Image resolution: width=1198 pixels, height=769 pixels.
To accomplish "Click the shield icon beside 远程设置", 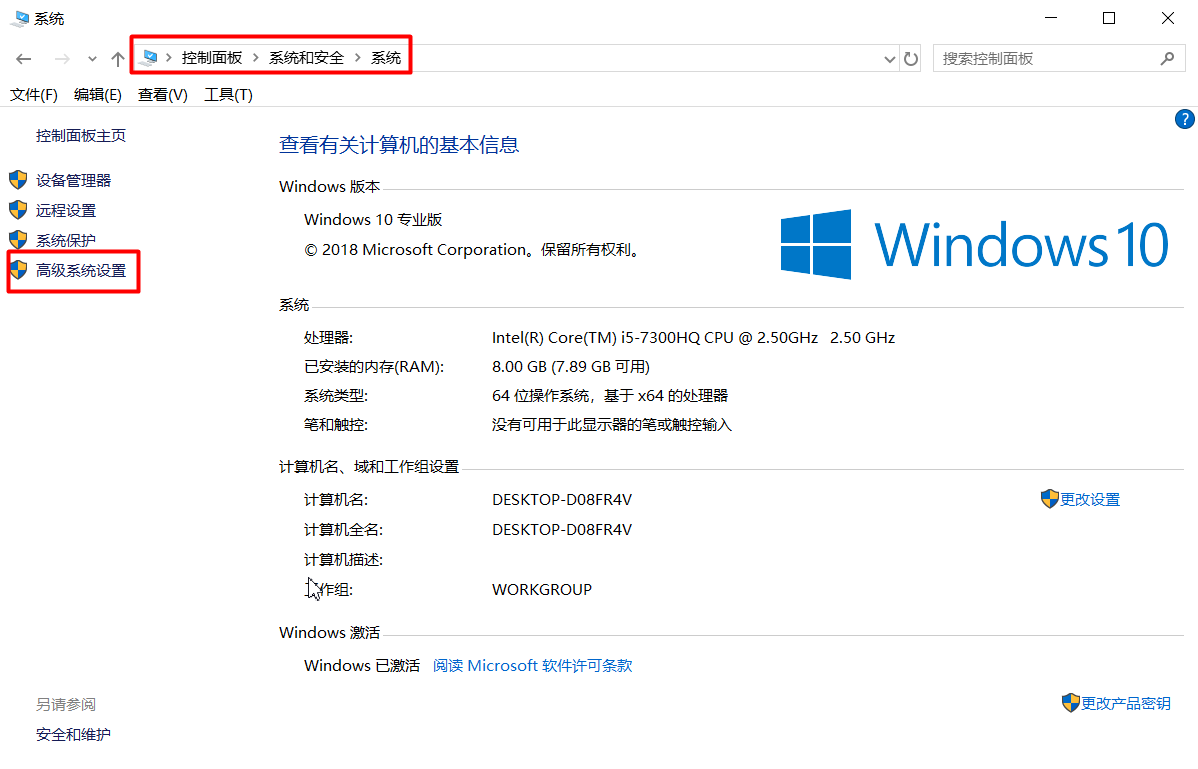I will click(18, 210).
